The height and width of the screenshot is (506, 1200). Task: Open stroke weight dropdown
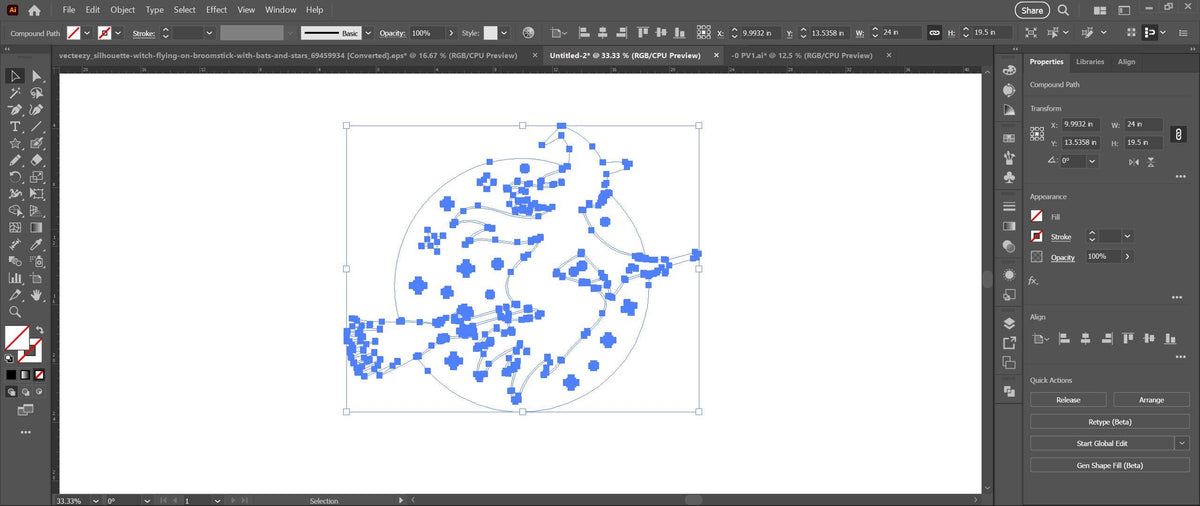pos(209,32)
